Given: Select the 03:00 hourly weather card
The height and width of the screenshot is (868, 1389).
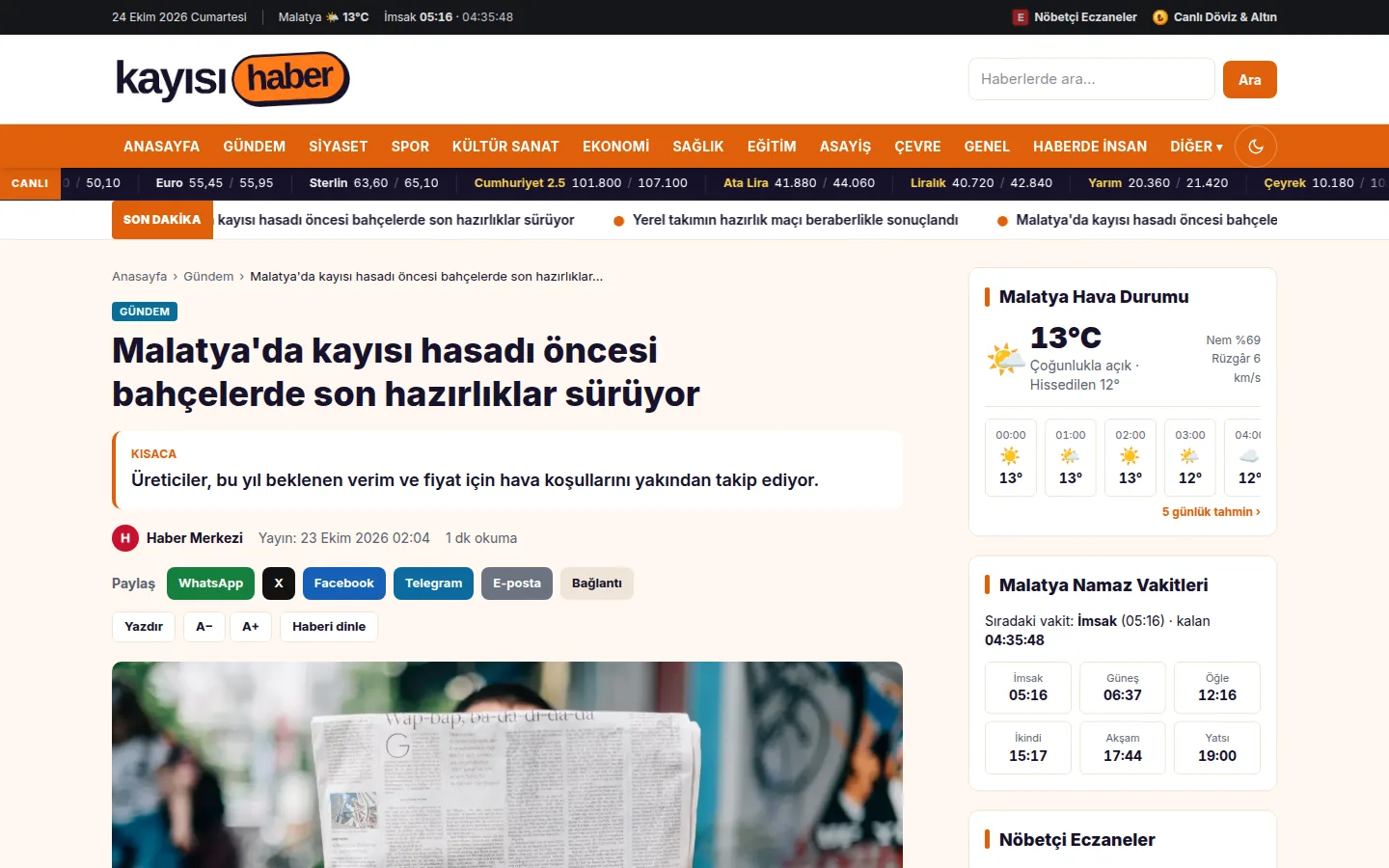Looking at the screenshot, I should coord(1190,457).
